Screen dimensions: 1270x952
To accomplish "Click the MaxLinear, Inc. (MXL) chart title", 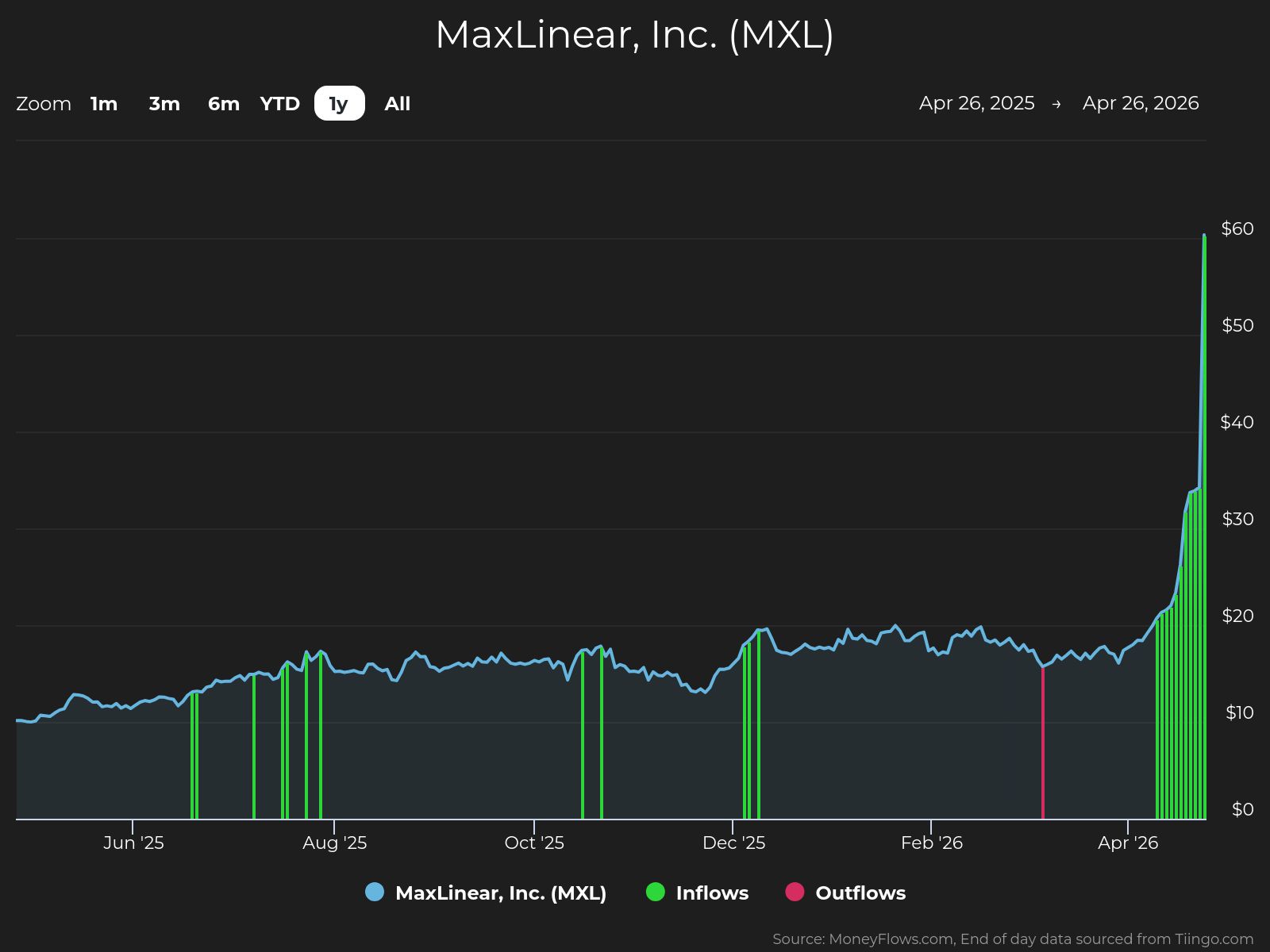I will [634, 35].
